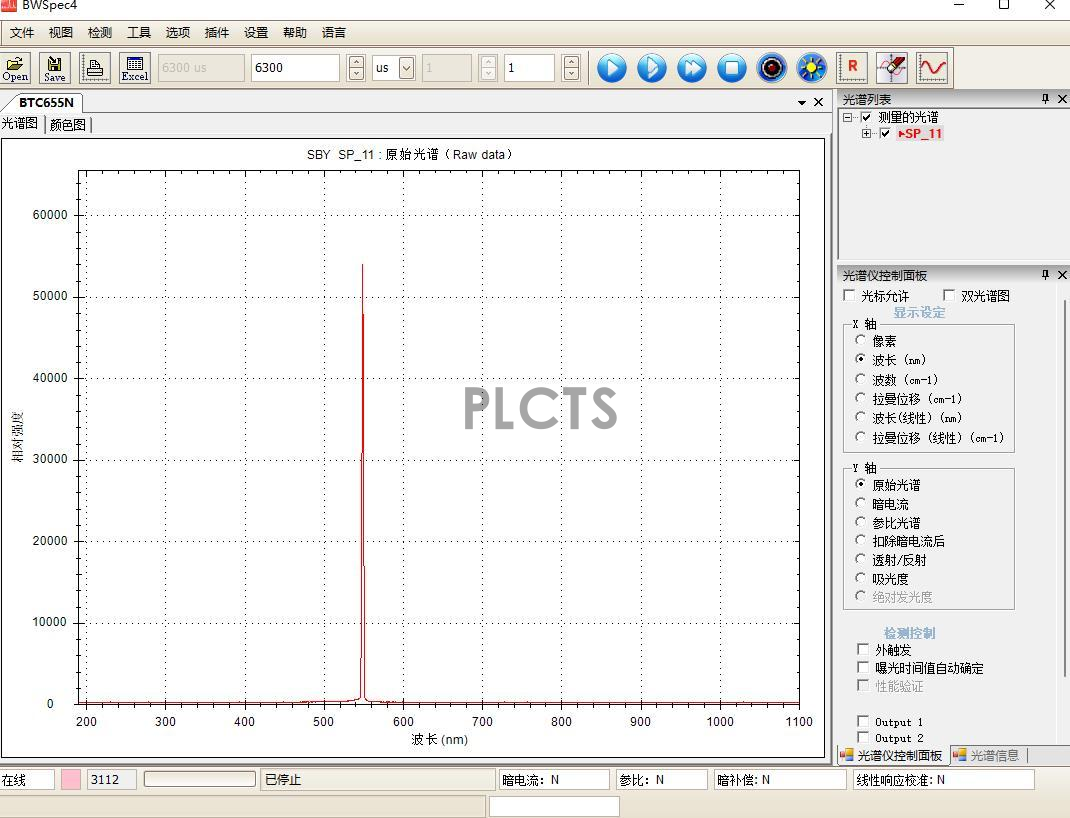Stop acquisition with the square stop button
The width and height of the screenshot is (1070, 818).
coord(732,68)
